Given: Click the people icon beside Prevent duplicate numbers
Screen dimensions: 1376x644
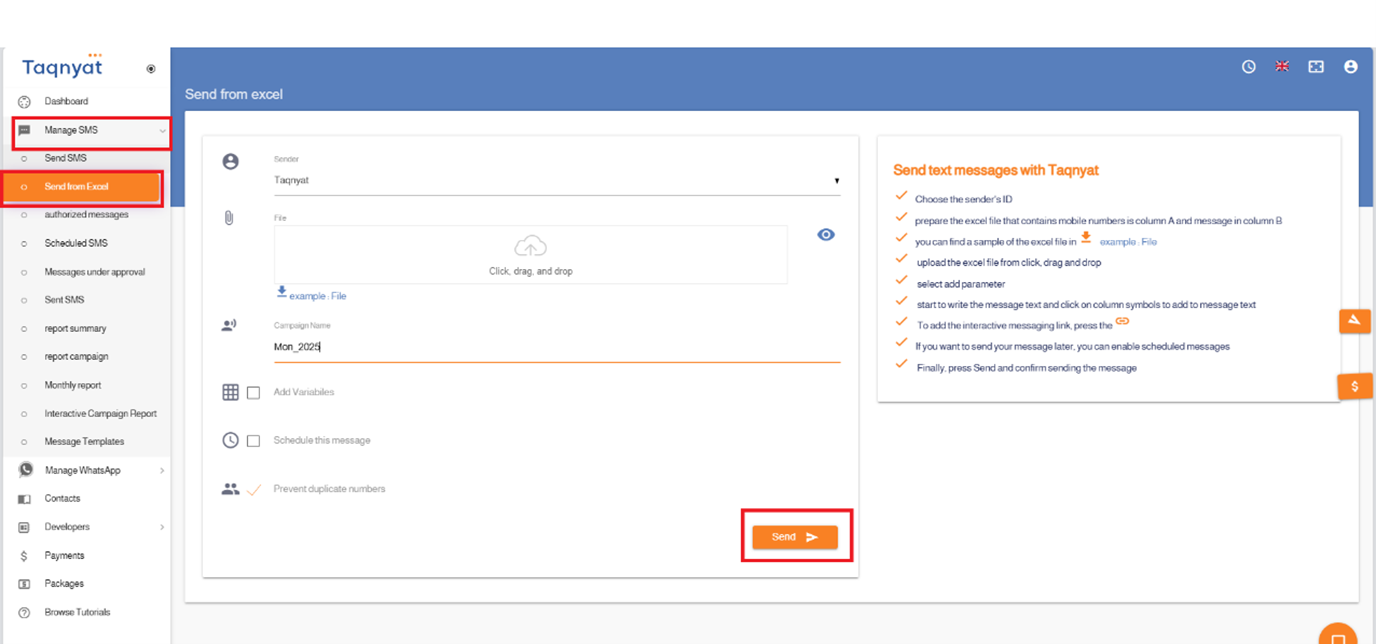Looking at the screenshot, I should tap(230, 489).
